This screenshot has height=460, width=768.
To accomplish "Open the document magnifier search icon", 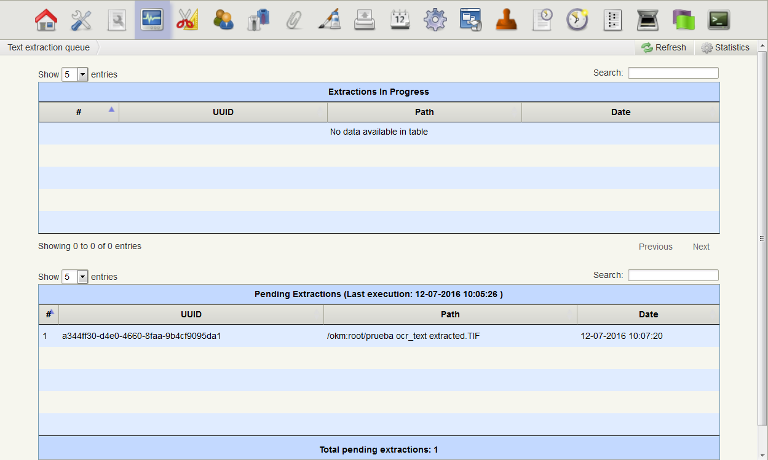I will 117,20.
